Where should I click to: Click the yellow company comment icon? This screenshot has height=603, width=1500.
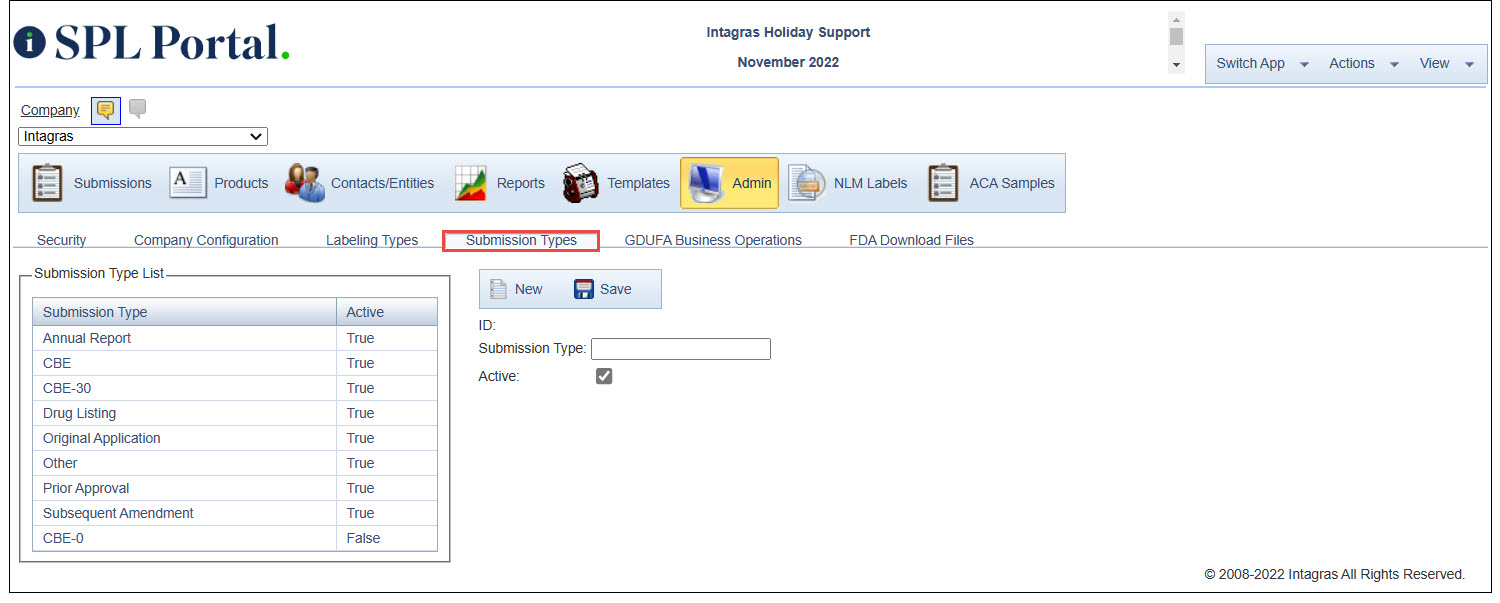coord(106,110)
